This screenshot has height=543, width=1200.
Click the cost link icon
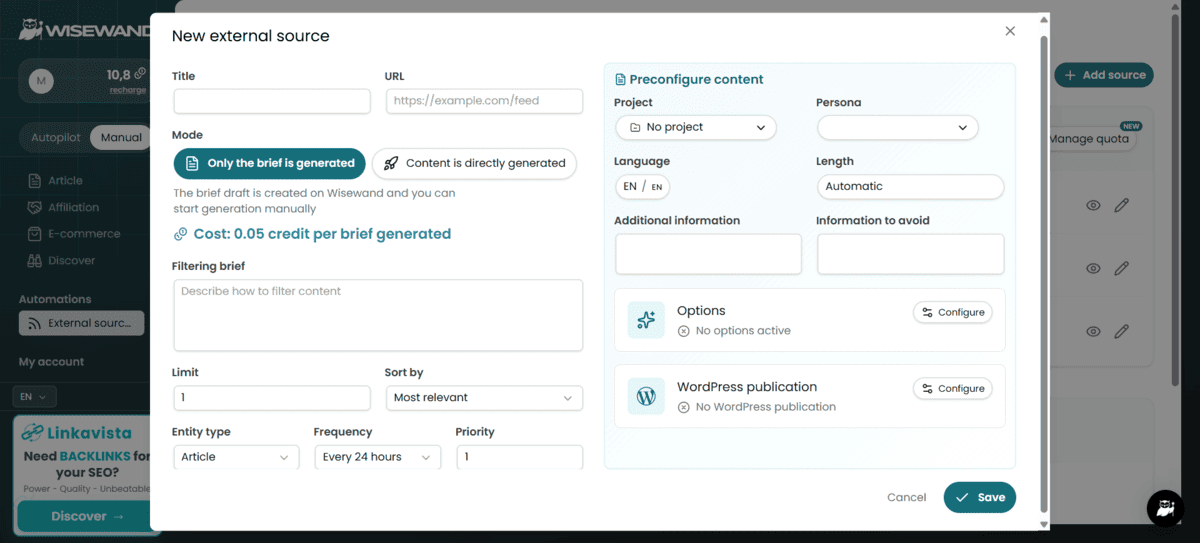(181, 234)
